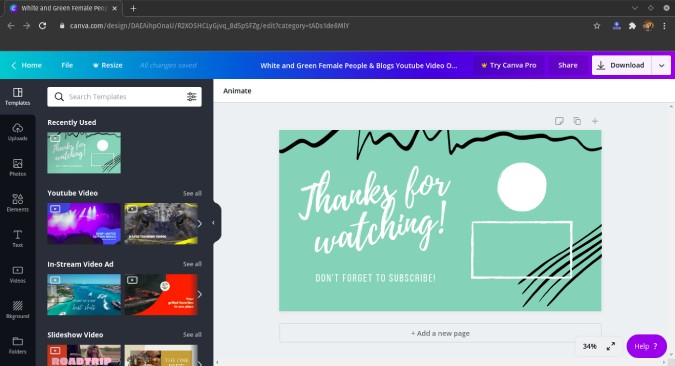The height and width of the screenshot is (366, 675).
Task: Open the zoom level 34% control
Action: pyautogui.click(x=590, y=346)
